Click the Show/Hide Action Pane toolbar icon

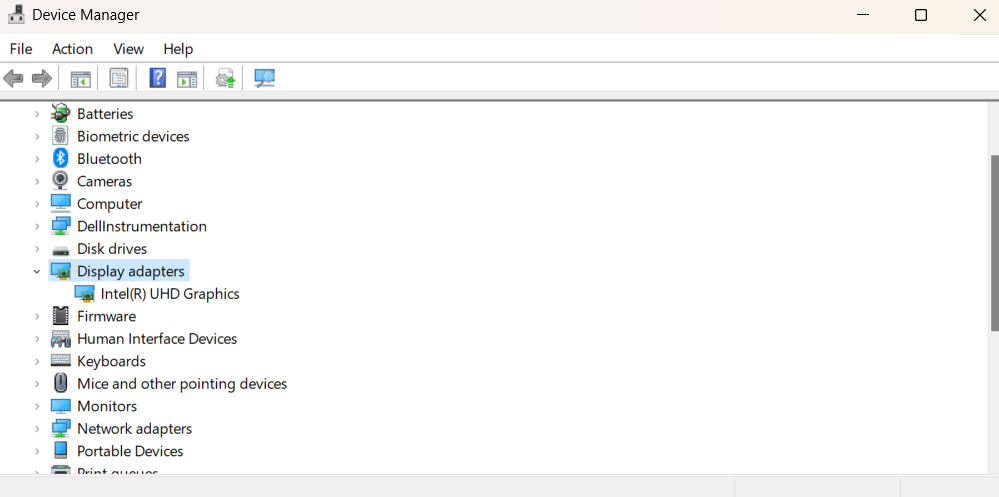point(187,78)
